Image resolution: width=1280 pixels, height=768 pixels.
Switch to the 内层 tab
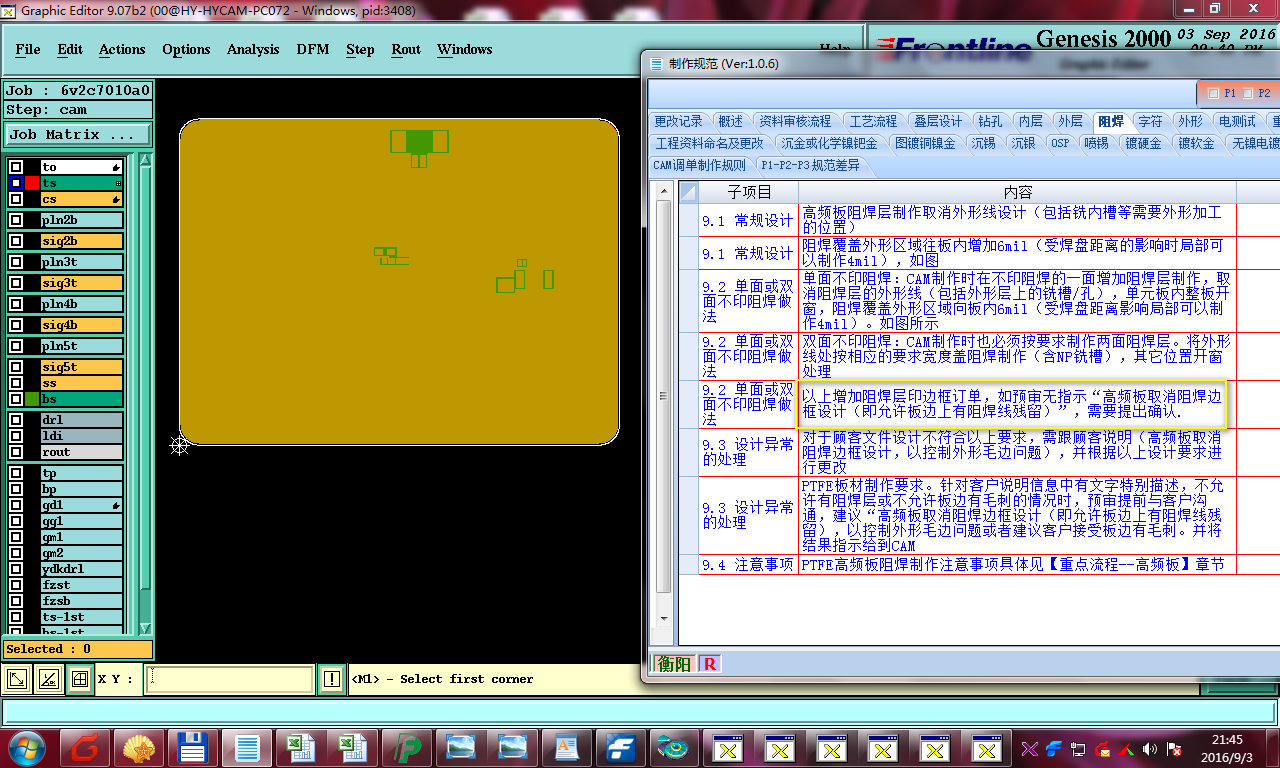click(x=1030, y=121)
